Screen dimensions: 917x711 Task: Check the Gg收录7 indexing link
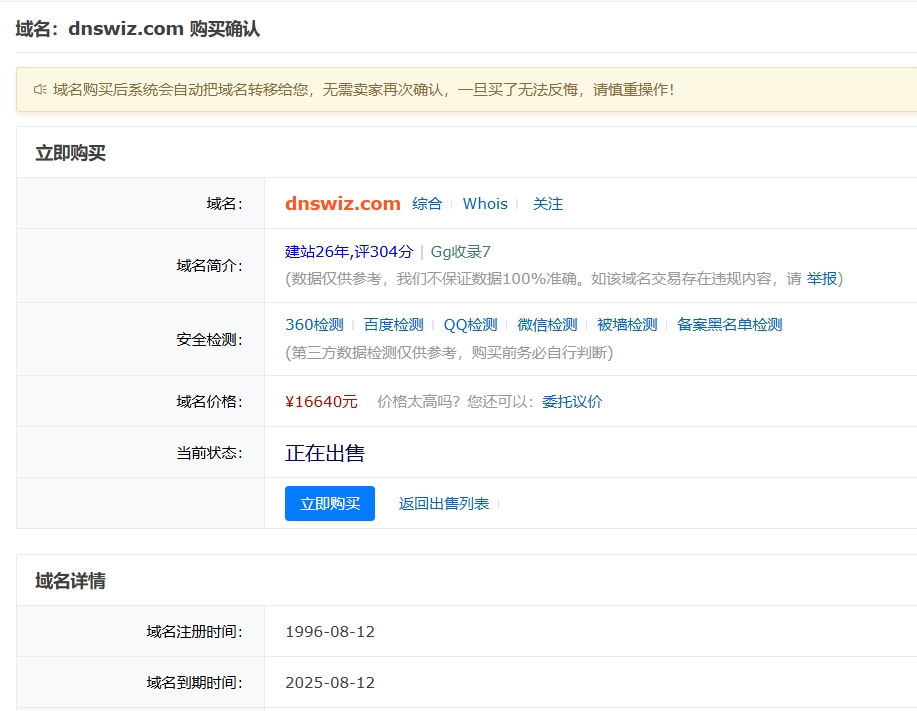tap(461, 252)
